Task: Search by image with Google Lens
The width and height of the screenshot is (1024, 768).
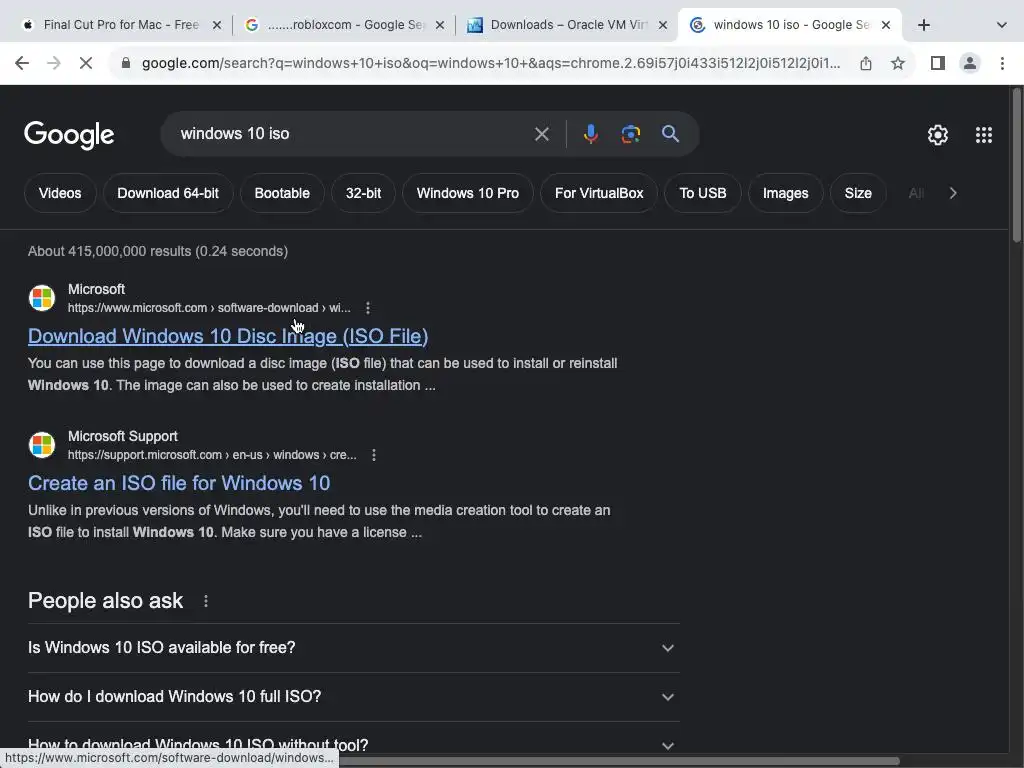Action: tap(630, 134)
